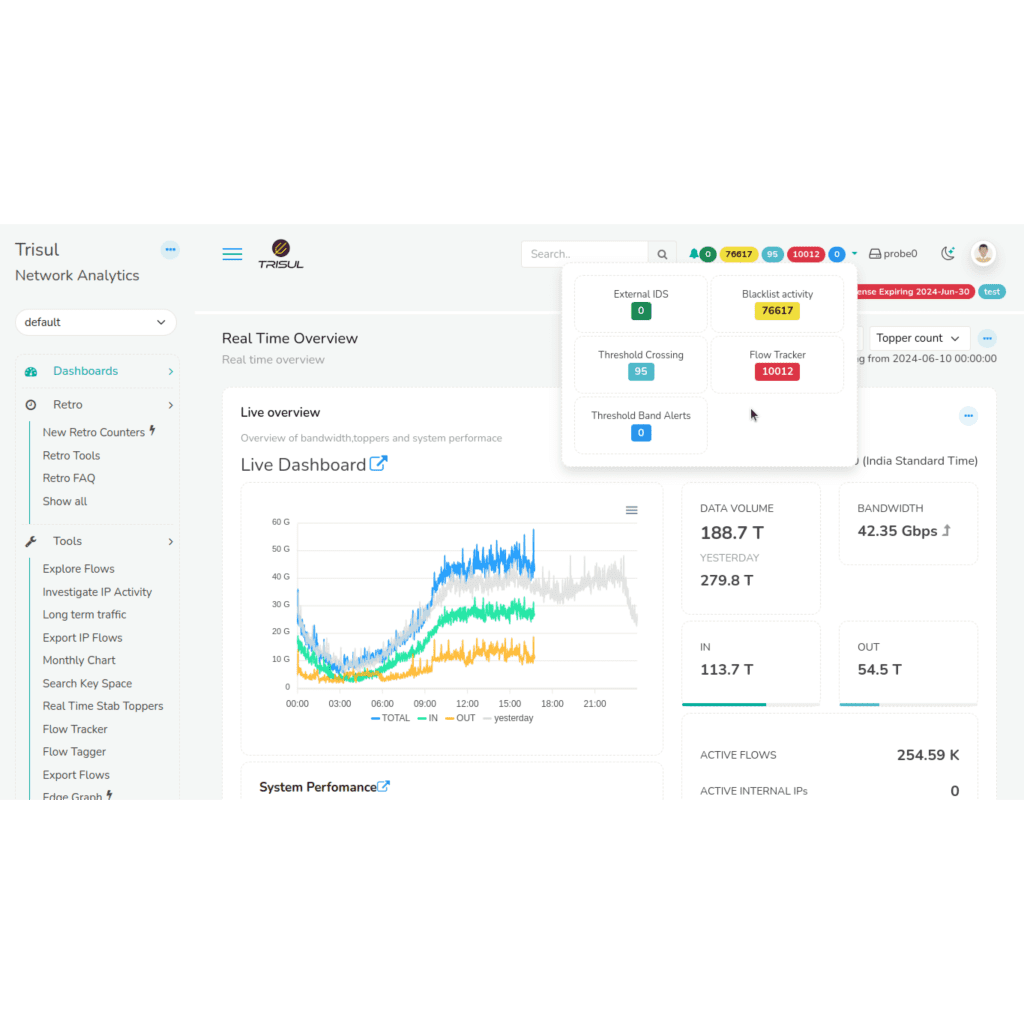Screen dimensions: 1024x1024
Task: Click the IN traffic progress bar
Action: click(750, 704)
